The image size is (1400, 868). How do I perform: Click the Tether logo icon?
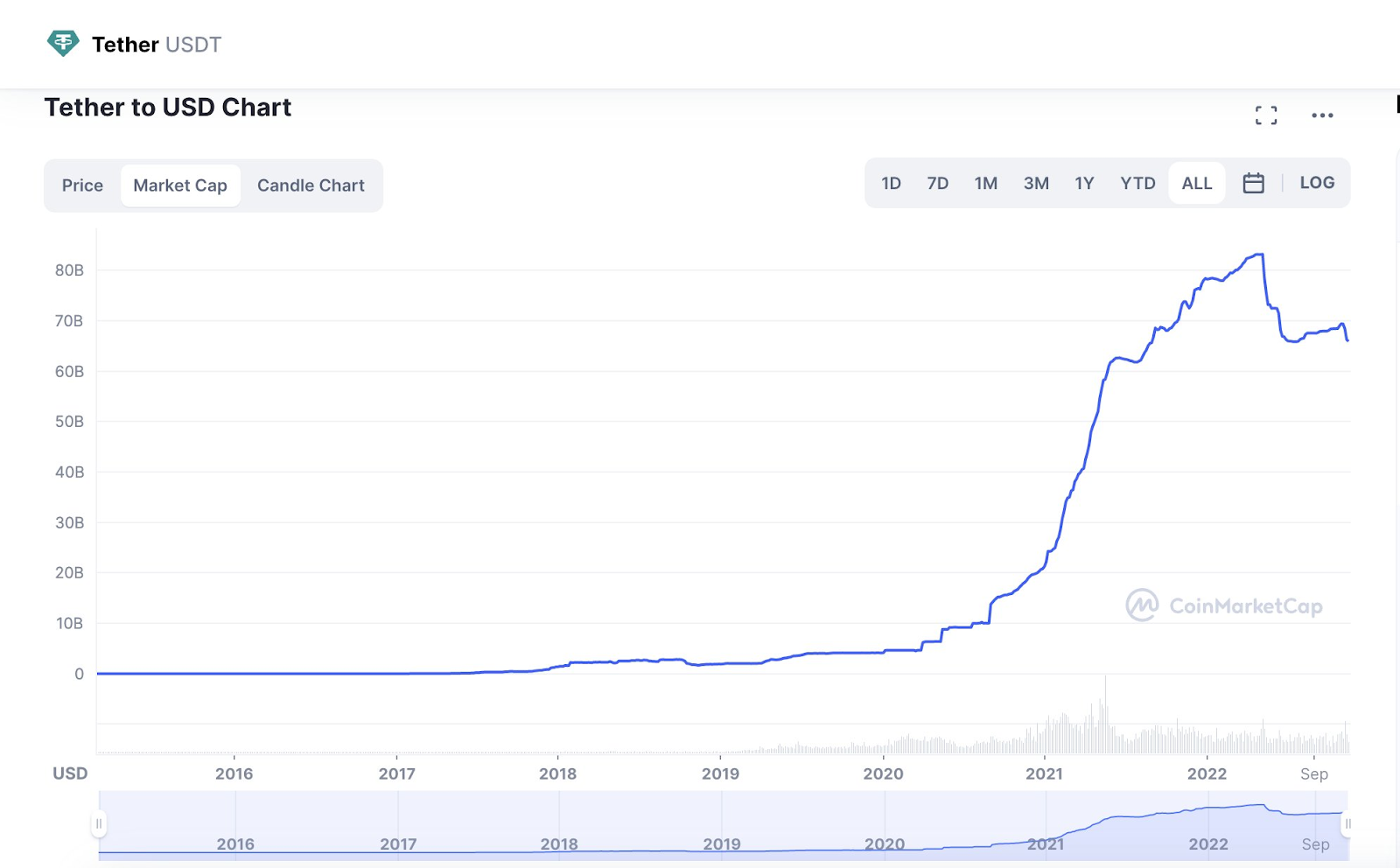click(x=63, y=43)
